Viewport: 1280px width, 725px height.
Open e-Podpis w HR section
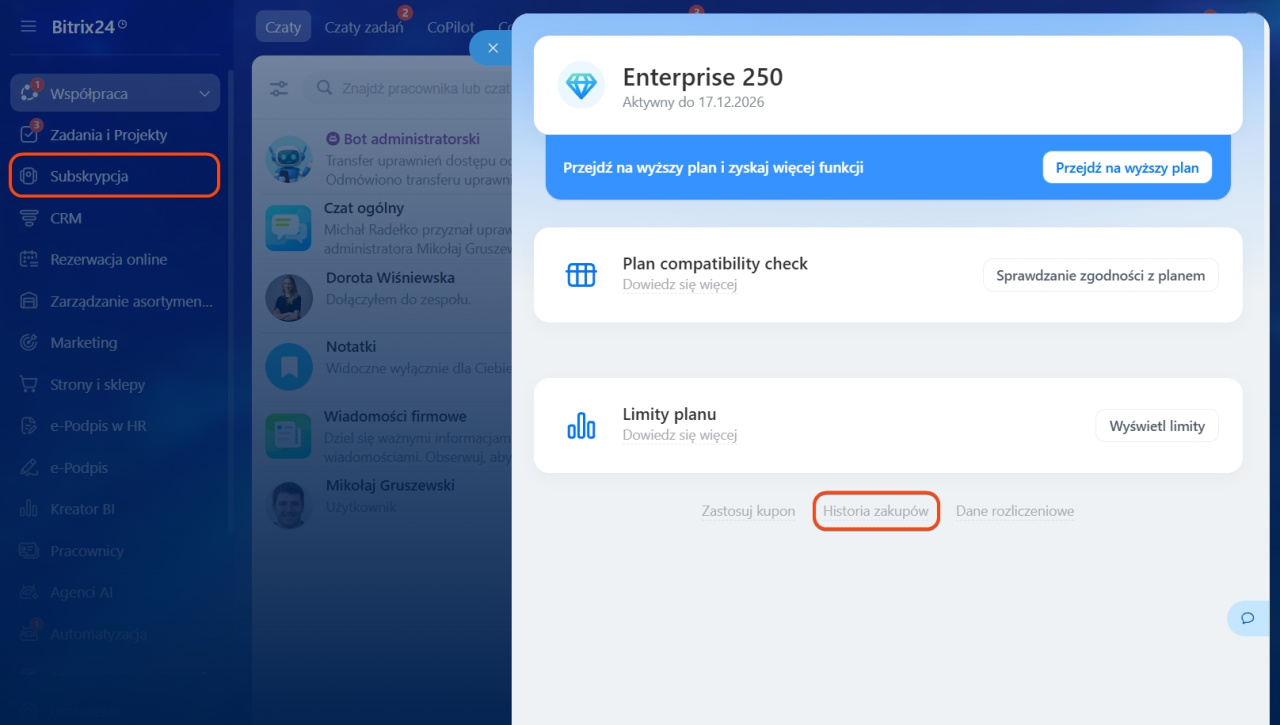pyautogui.click(x=98, y=426)
